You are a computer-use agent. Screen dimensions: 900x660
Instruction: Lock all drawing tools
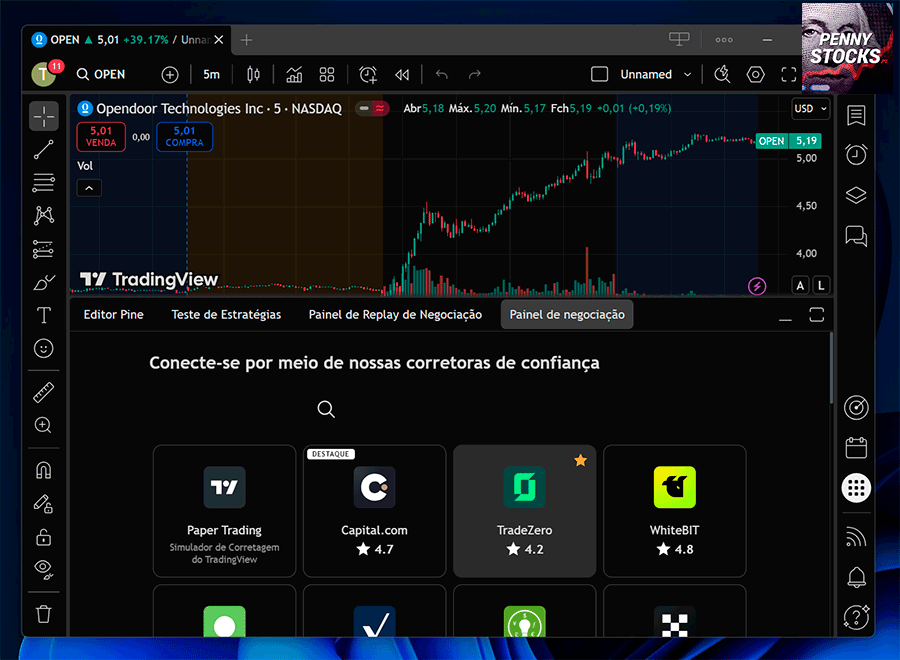pos(44,537)
